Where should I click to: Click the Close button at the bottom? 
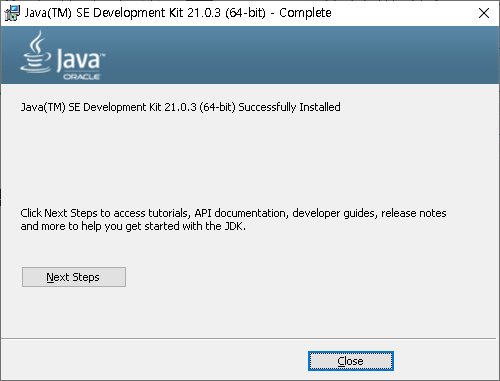point(351,361)
